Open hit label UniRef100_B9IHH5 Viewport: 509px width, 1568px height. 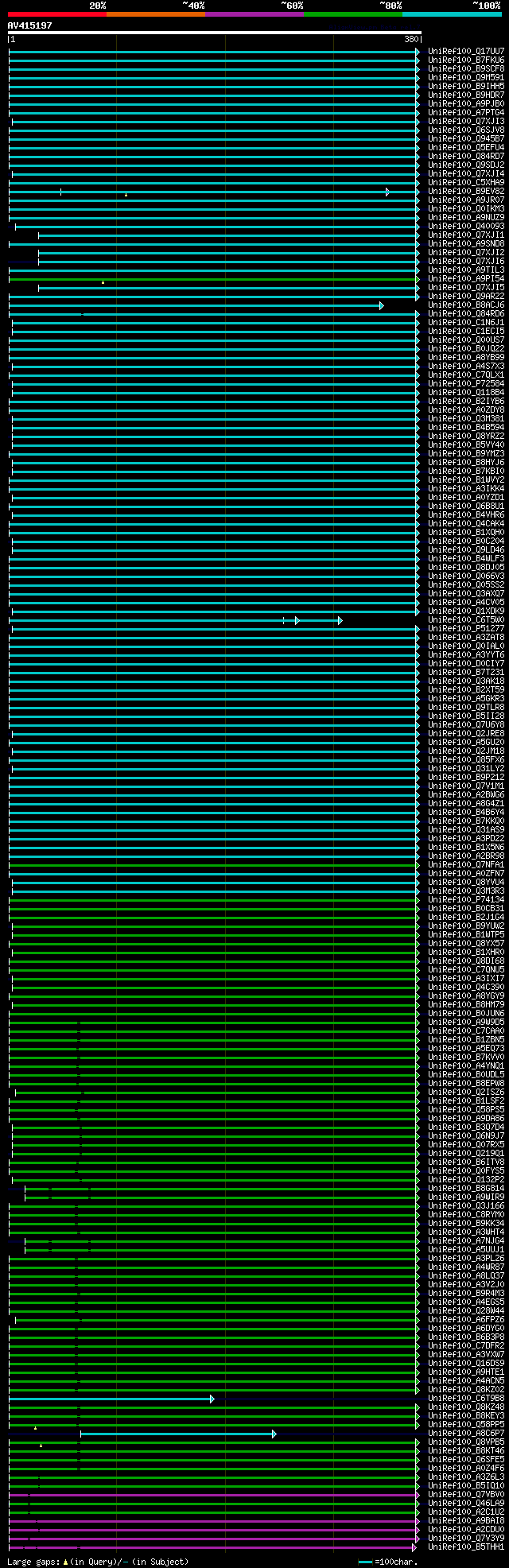466,87
